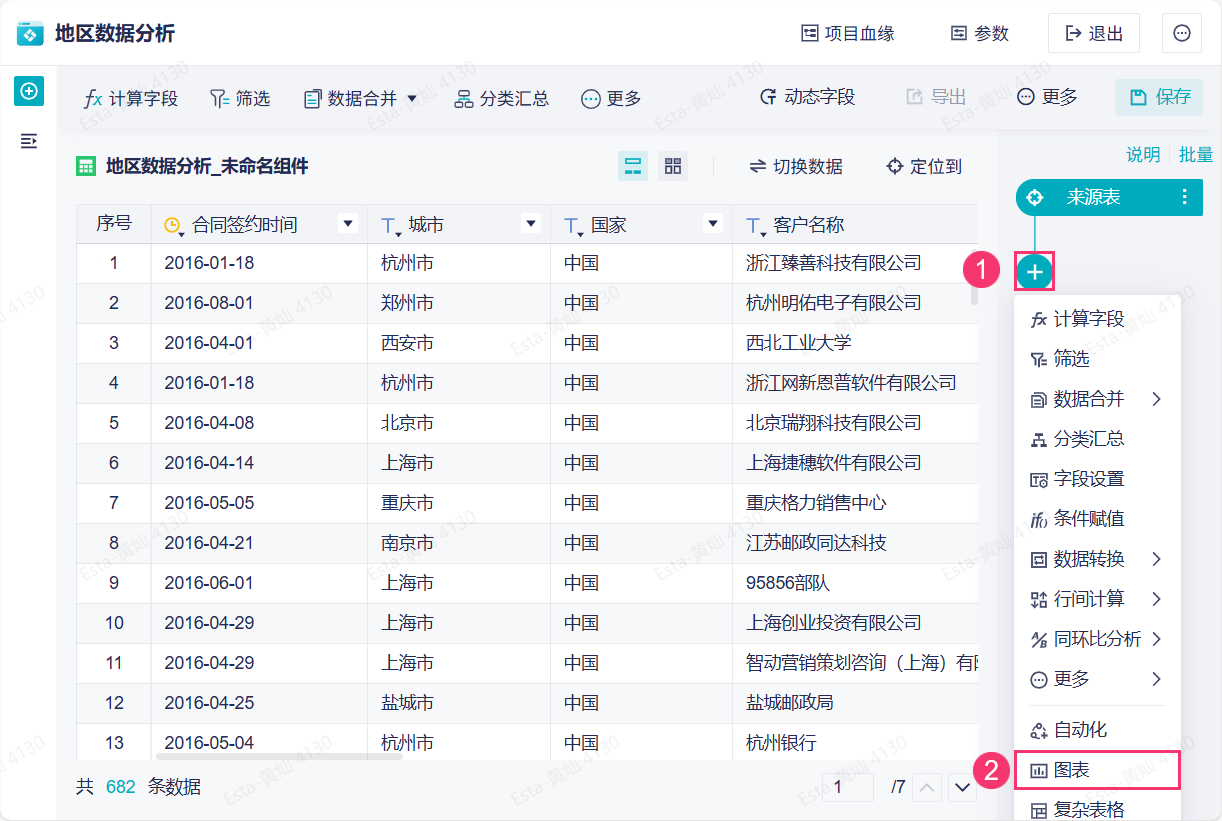The height and width of the screenshot is (821, 1222).
Task: Click the 退出 exit button
Action: pos(1094,33)
